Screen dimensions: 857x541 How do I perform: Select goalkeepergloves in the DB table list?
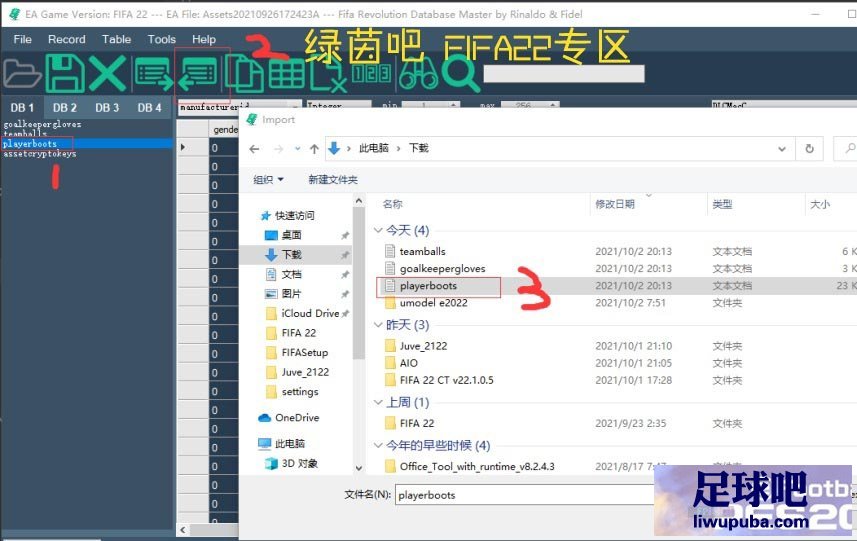click(x=42, y=125)
